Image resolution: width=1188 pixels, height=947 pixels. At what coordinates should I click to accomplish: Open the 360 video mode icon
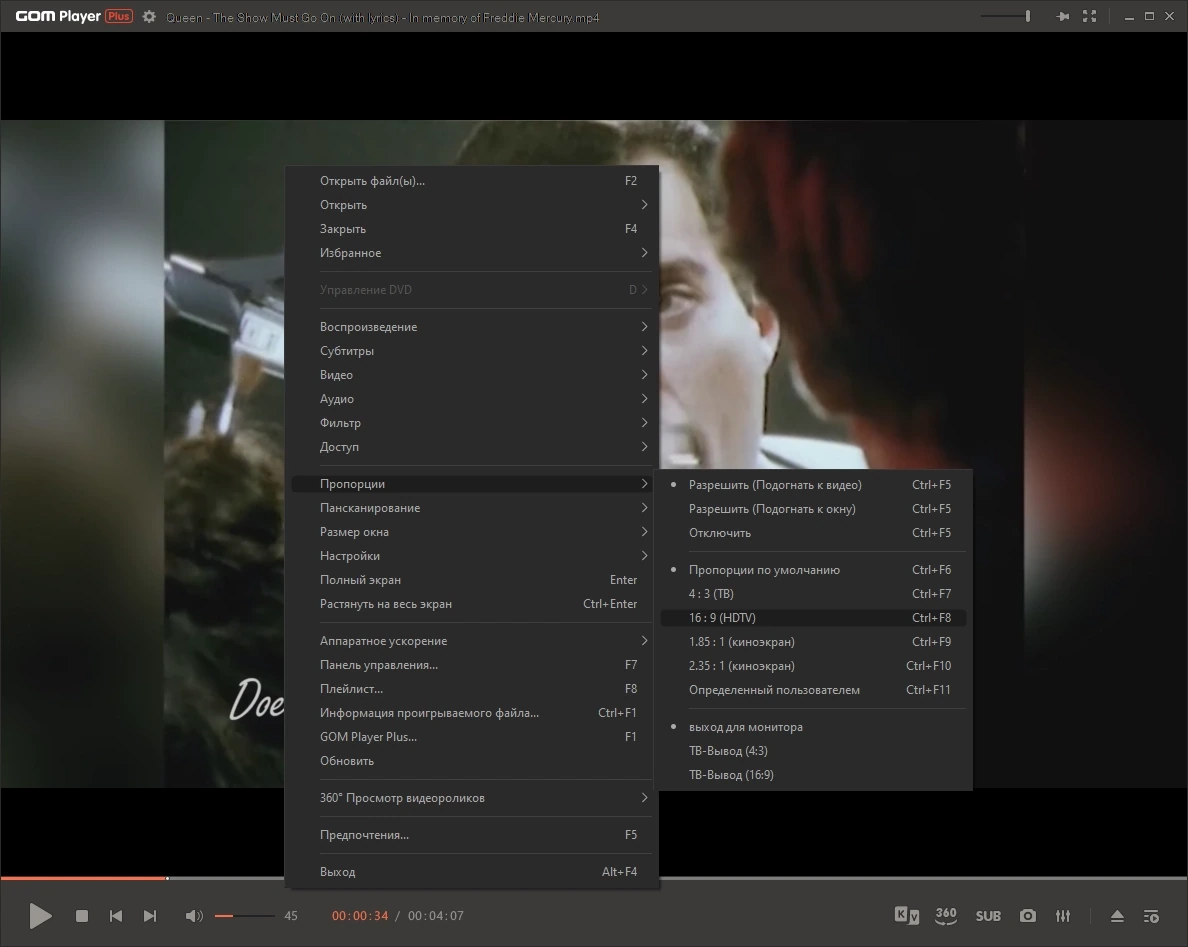[x=946, y=915]
